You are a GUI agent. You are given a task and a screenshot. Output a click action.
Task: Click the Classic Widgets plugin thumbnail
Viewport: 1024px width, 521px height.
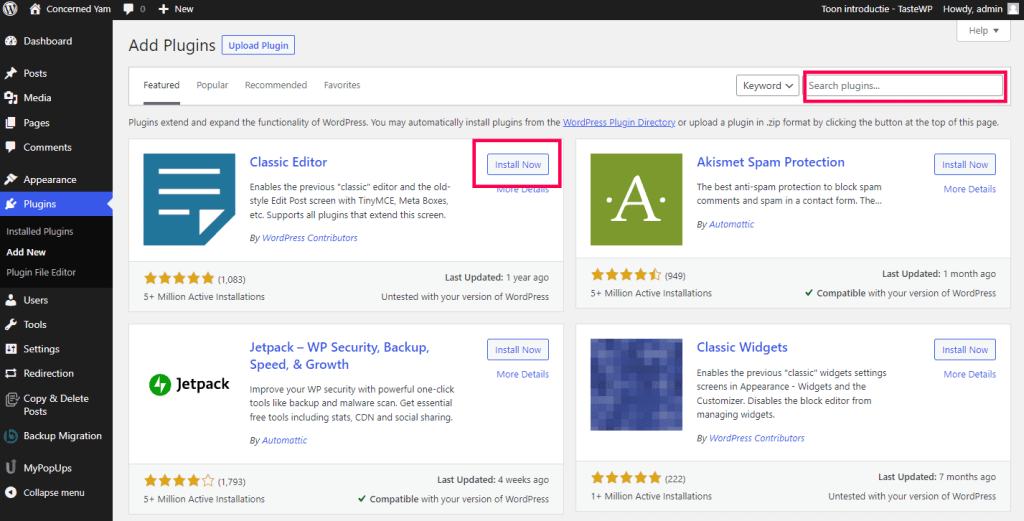pos(636,385)
